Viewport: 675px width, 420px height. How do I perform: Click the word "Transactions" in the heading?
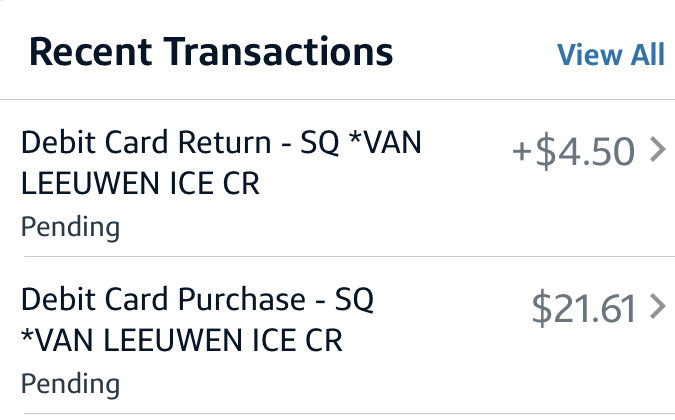(x=279, y=51)
